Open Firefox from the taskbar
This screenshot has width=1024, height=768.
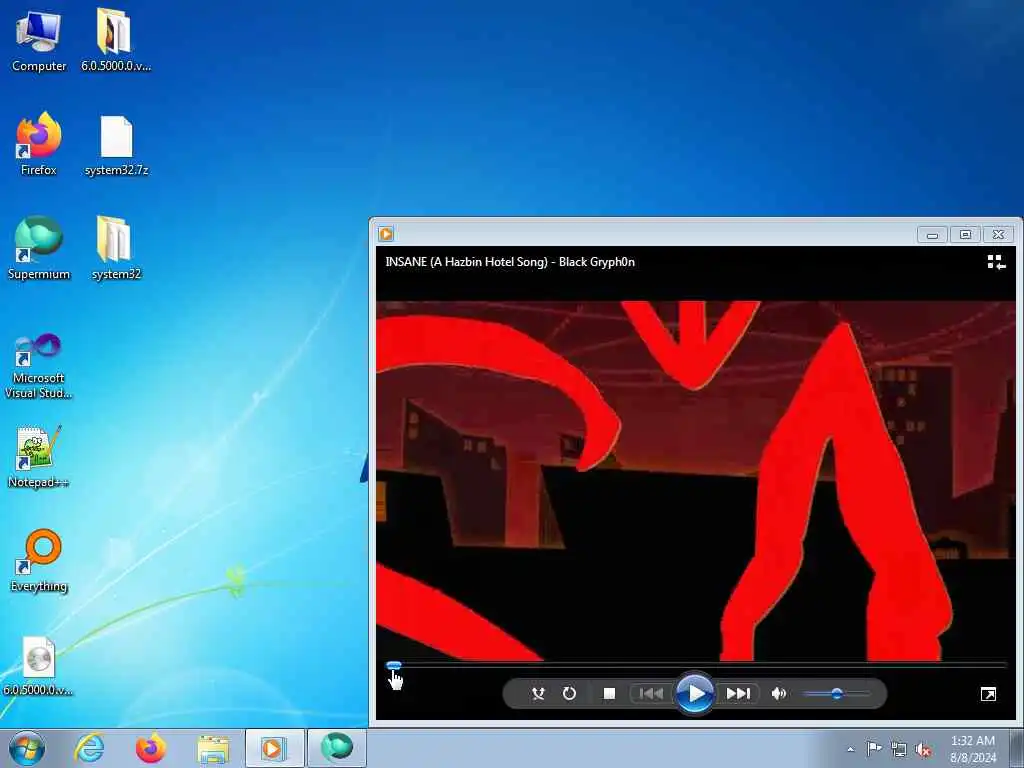151,748
